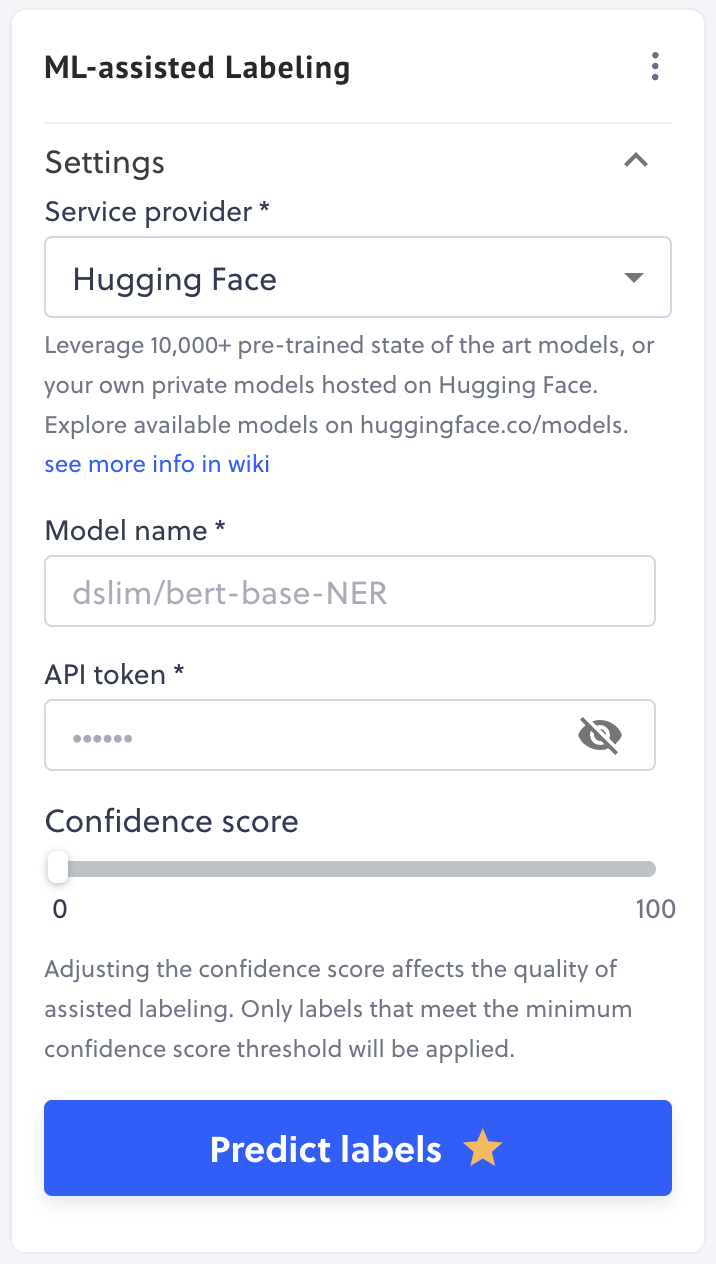The image size is (716, 1264).
Task: Click the "Confidence score" label
Action: coord(172,821)
